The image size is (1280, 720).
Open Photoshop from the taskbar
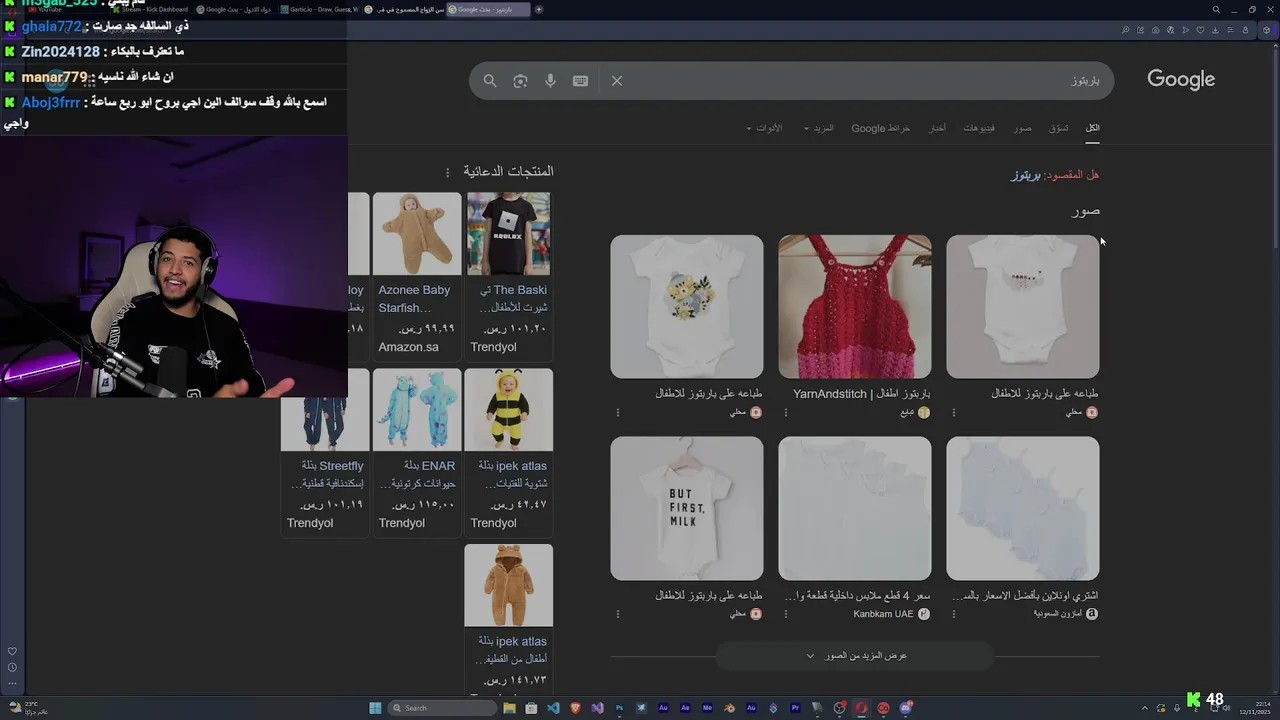click(619, 708)
